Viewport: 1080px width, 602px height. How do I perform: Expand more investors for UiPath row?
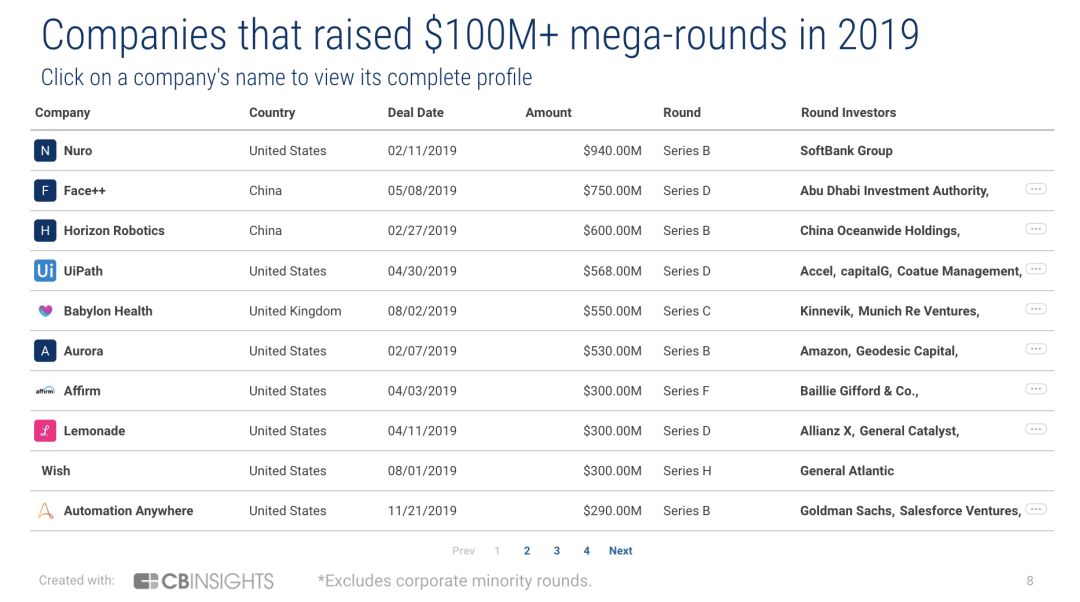point(1036,269)
